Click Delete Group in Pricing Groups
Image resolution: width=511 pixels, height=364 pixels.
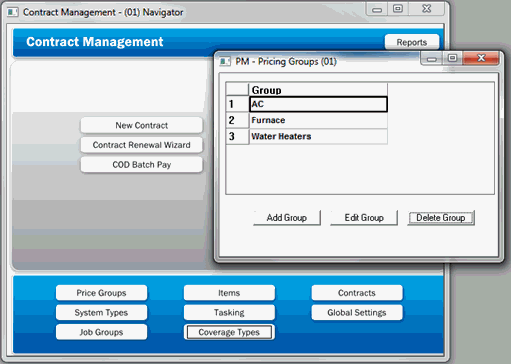441,218
